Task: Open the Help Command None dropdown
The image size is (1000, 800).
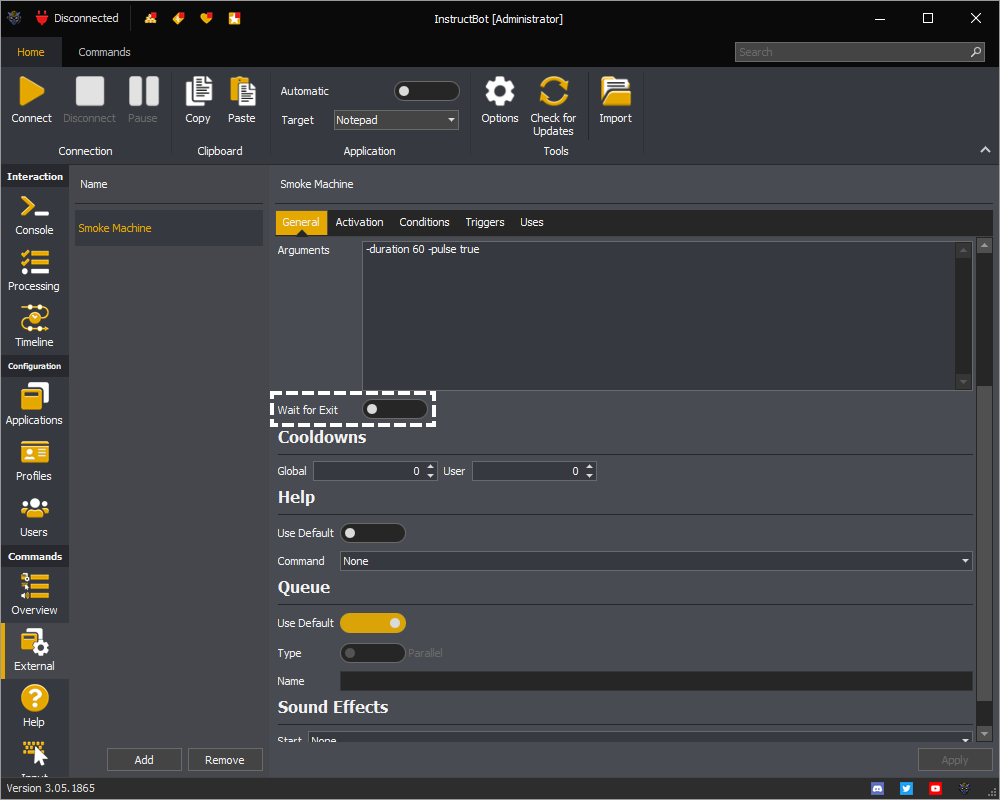Action: (656, 561)
